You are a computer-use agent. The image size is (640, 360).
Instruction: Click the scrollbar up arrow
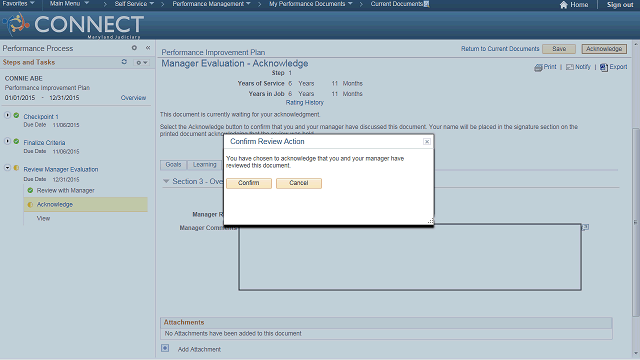[x=636, y=43]
